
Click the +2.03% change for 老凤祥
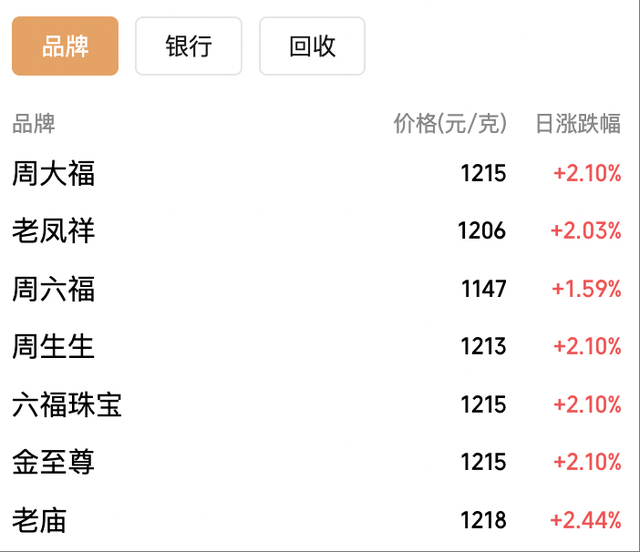[586, 232]
